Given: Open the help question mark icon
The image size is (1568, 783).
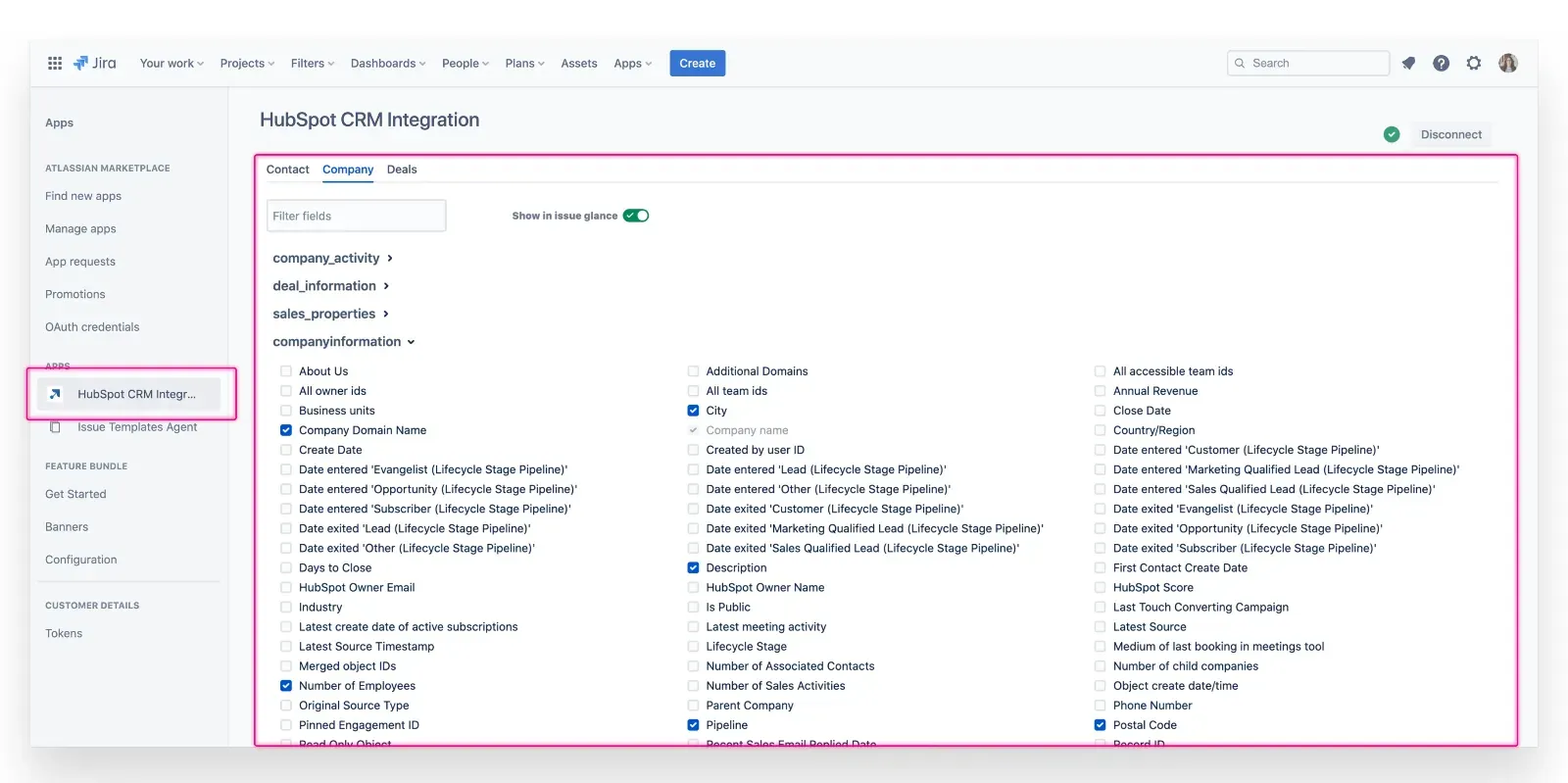Looking at the screenshot, I should (x=1441, y=63).
